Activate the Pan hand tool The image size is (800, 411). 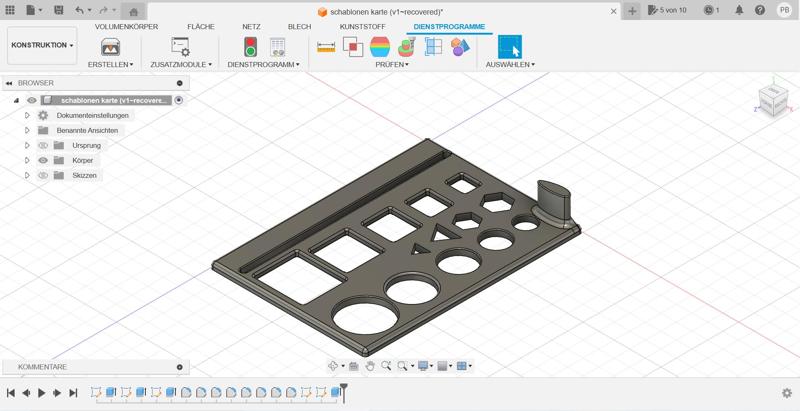click(370, 366)
